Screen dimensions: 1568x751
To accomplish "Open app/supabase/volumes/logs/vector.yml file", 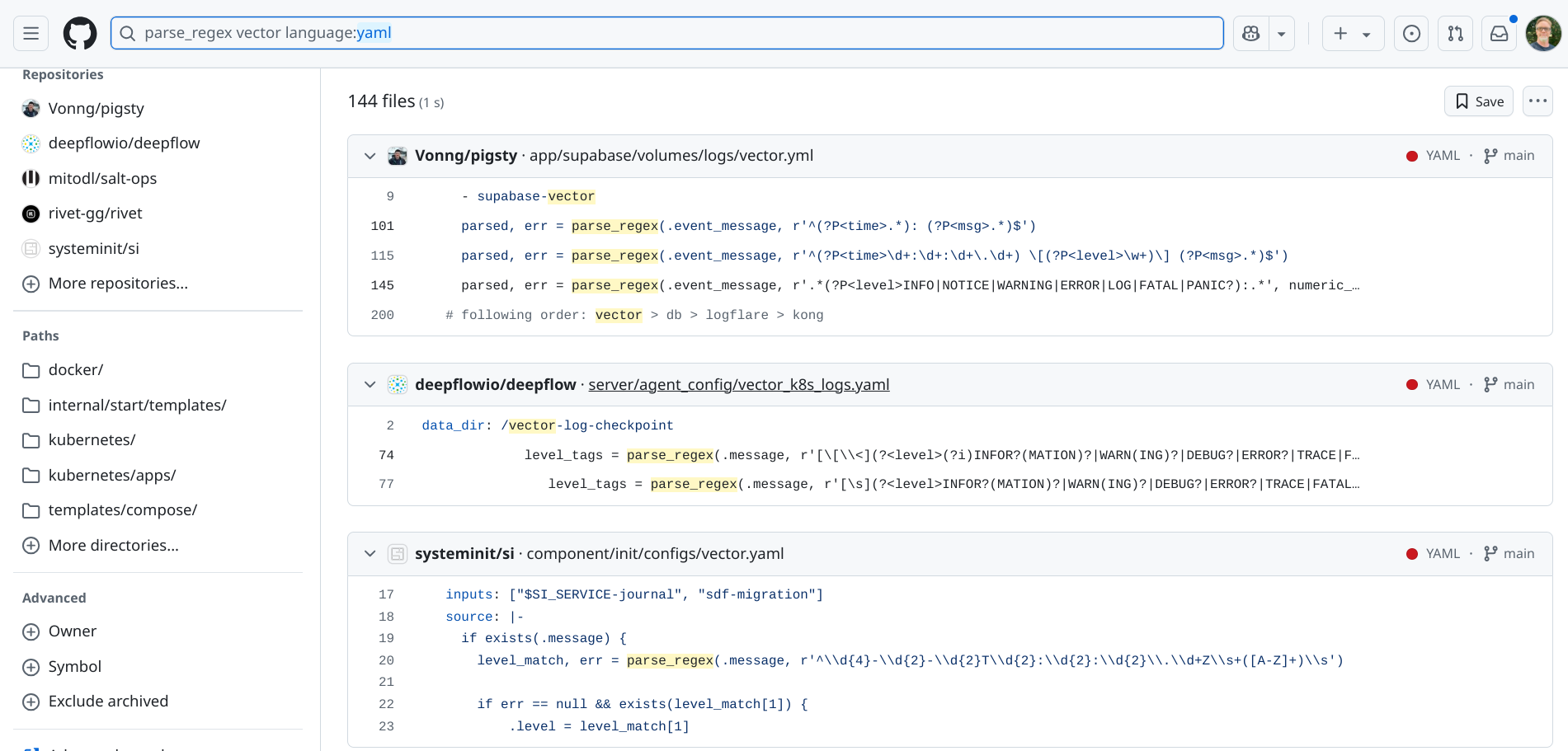I will 671,156.
